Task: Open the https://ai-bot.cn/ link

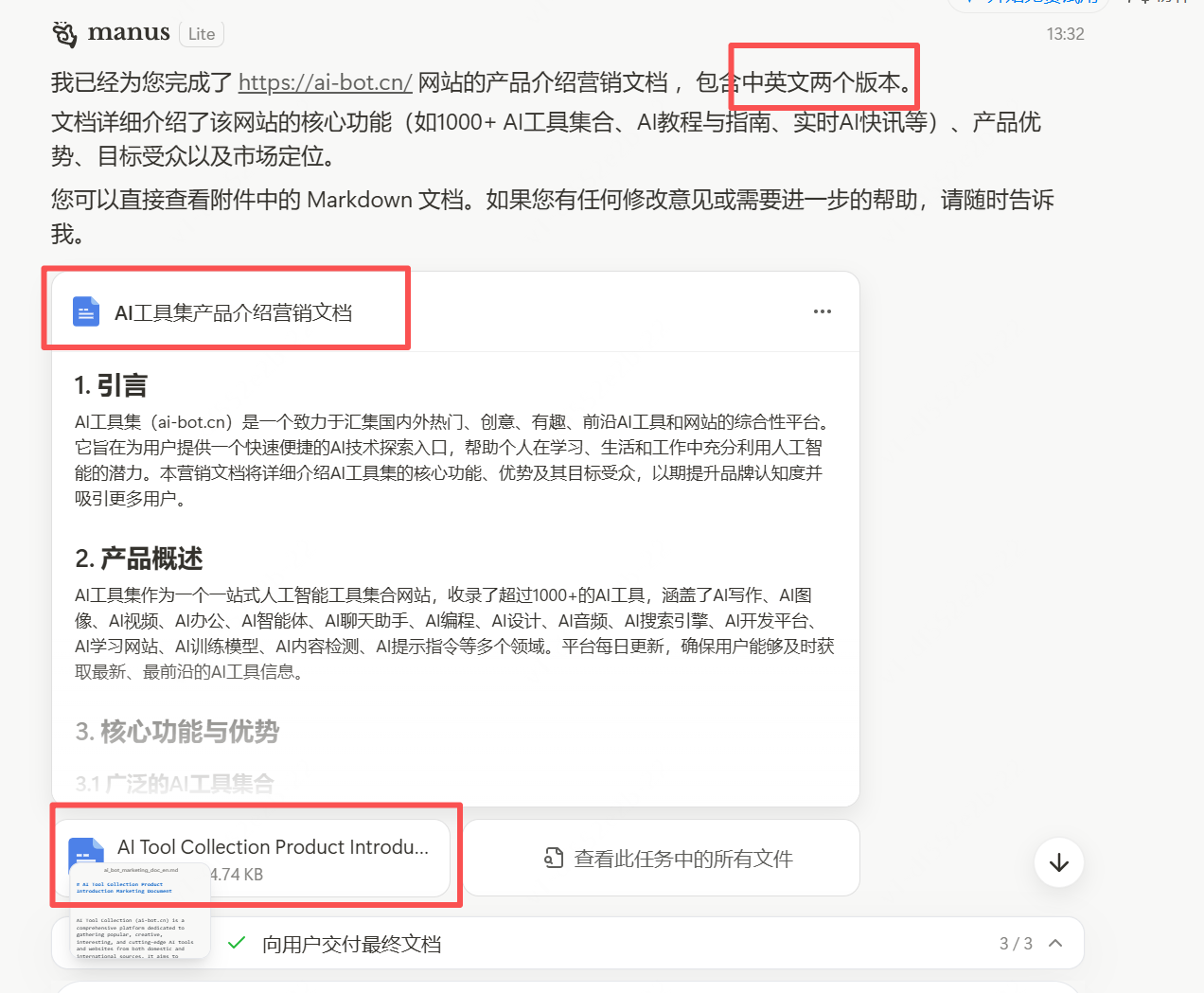Action: tap(325, 82)
